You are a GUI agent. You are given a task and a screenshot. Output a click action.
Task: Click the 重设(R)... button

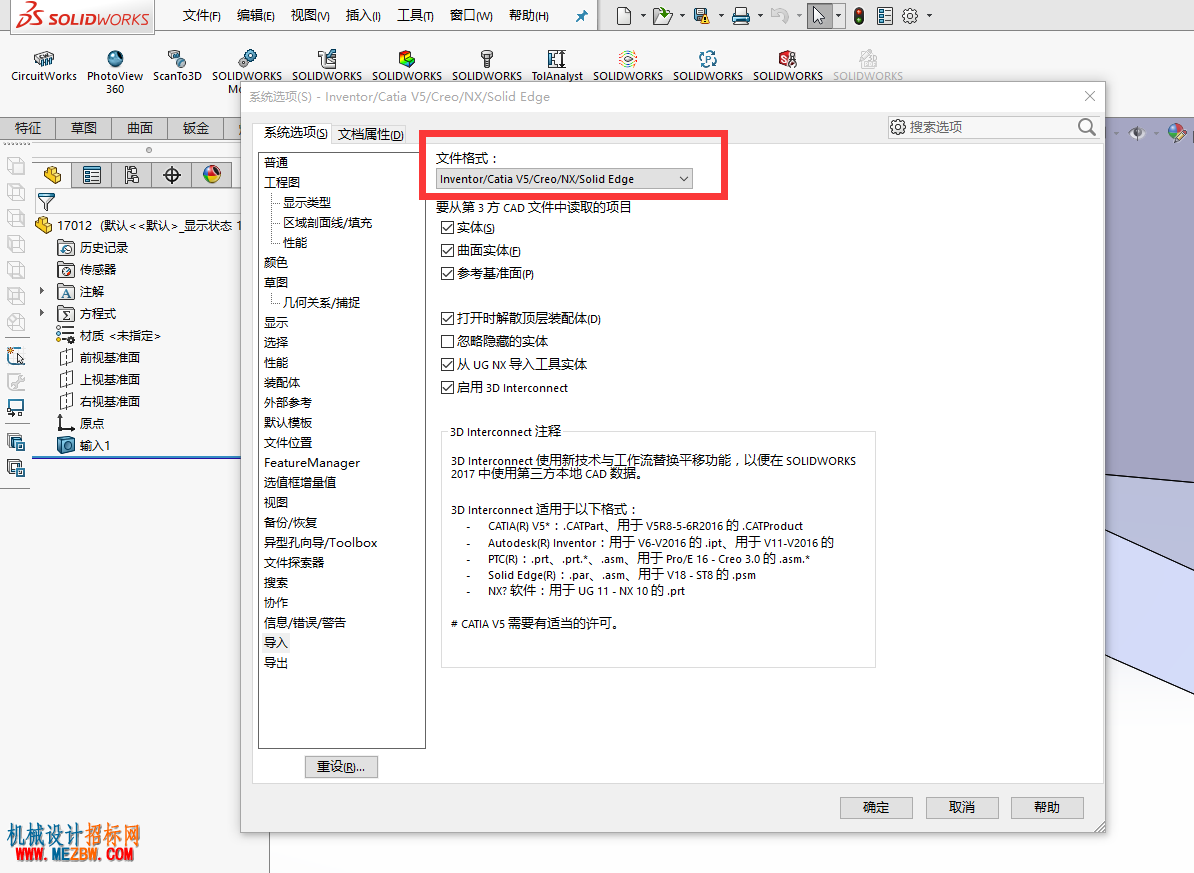tap(341, 766)
